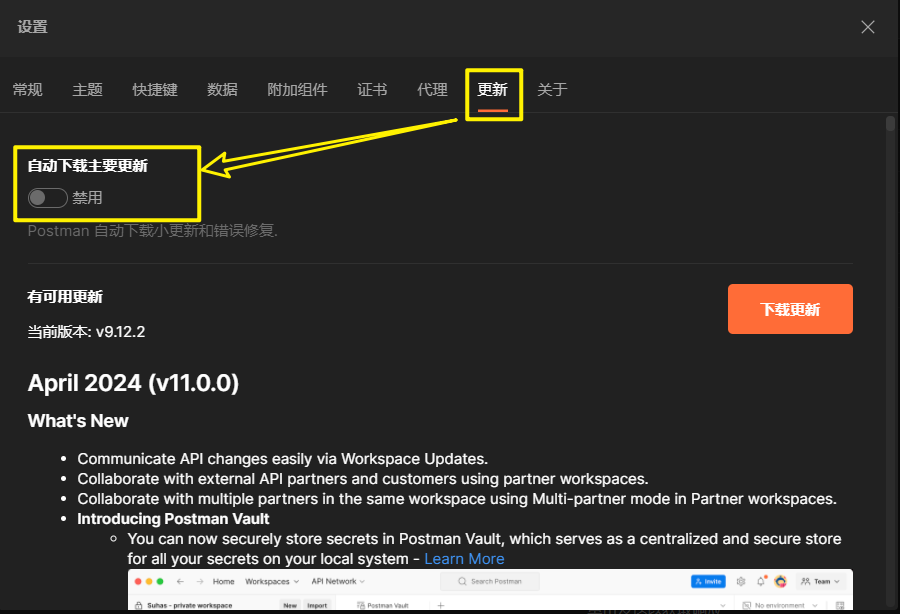Click the 更新 tab
900x614 pixels.
coord(492,90)
